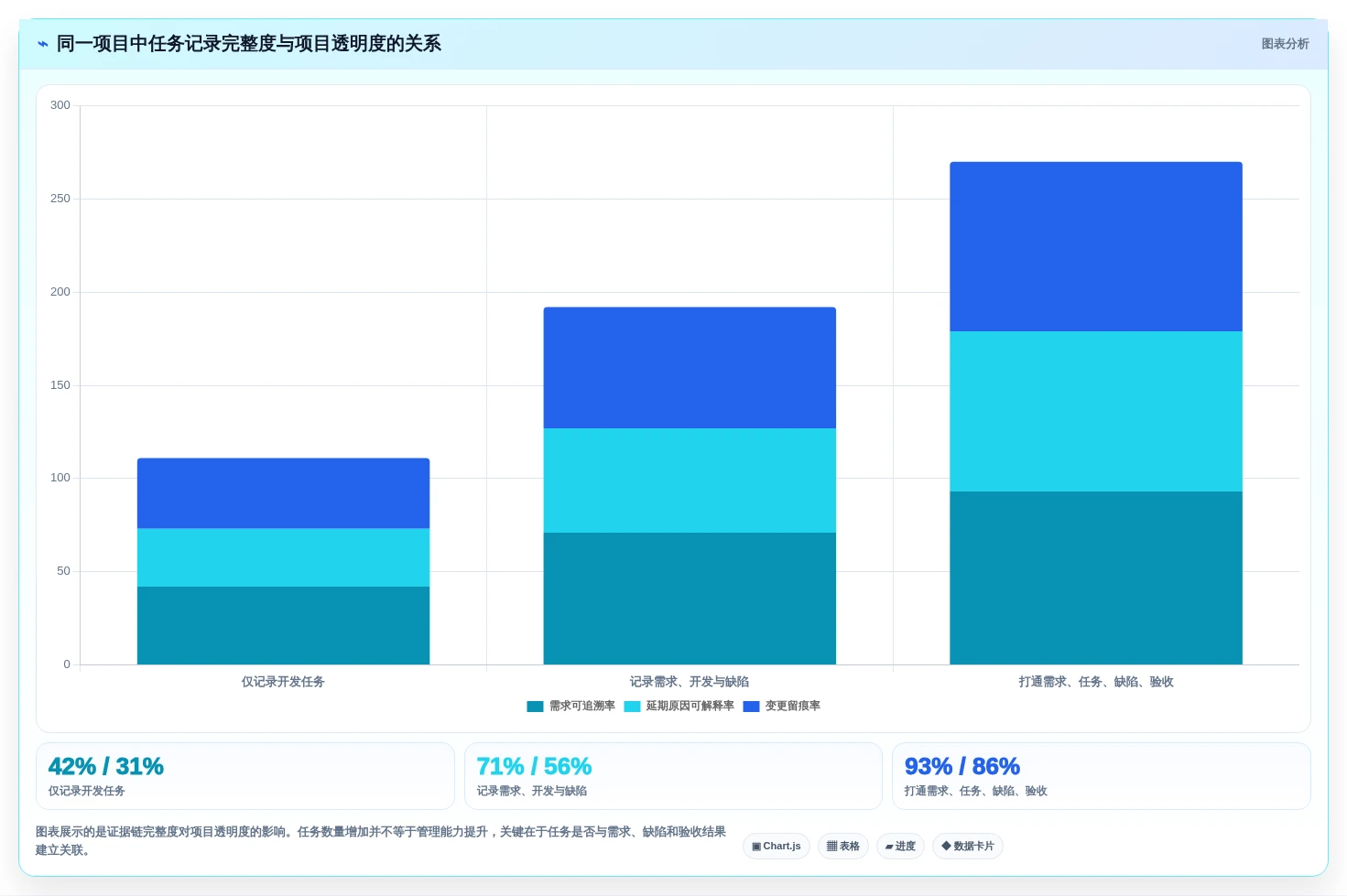Click the teal bottom segment of 打通需求、任务、缺陷、验收 bar
The width and height of the screenshot is (1347, 896).
click(1096, 578)
